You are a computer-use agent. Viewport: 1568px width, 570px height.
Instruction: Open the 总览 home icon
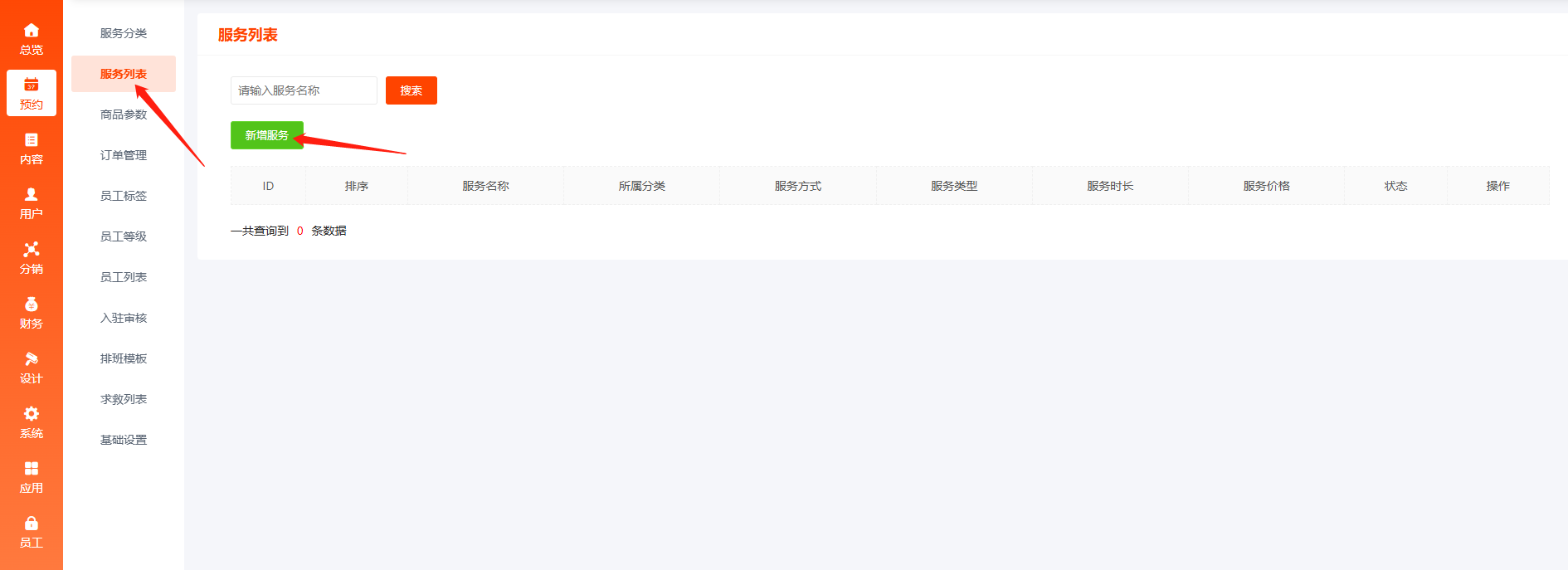point(31,31)
